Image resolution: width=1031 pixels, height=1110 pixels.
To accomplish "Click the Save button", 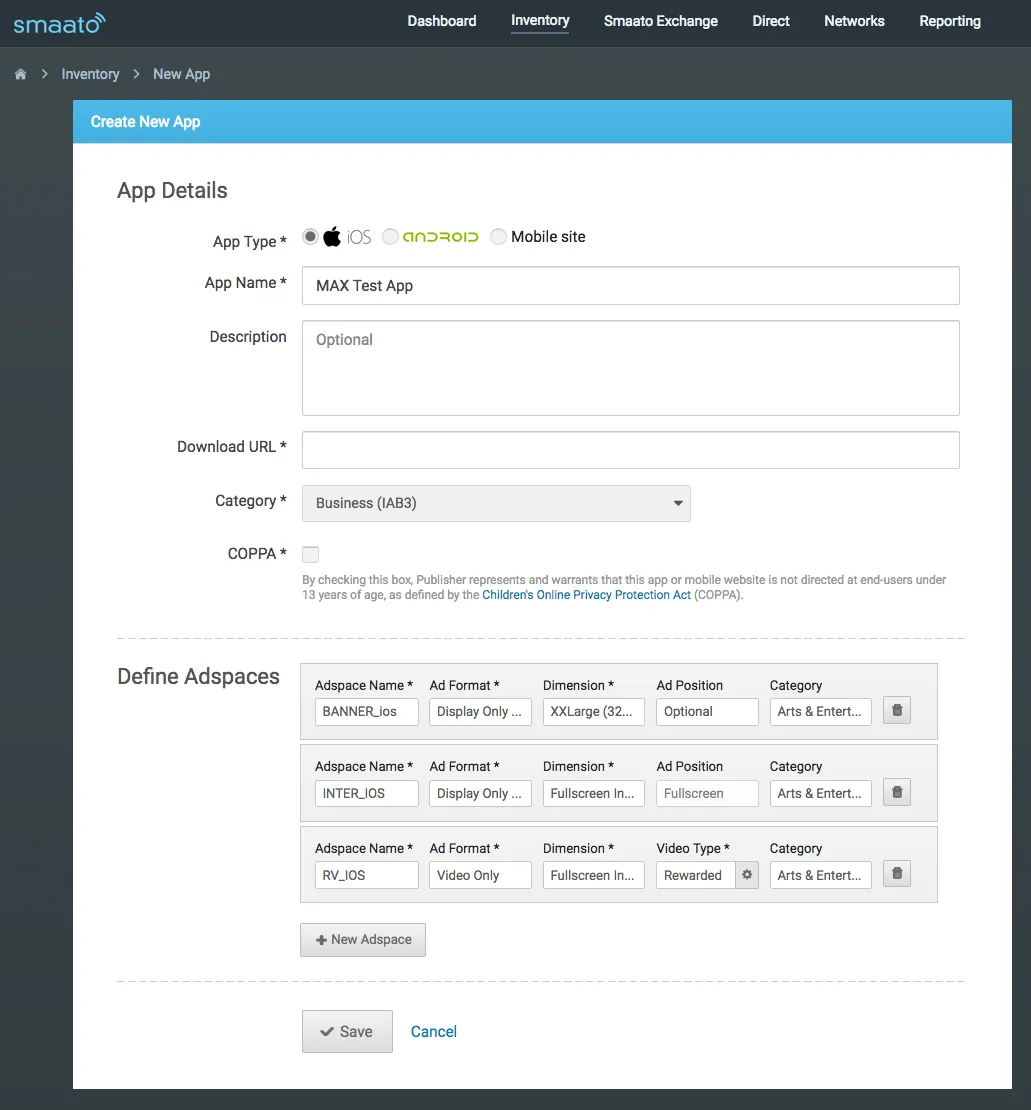I will coord(347,1031).
